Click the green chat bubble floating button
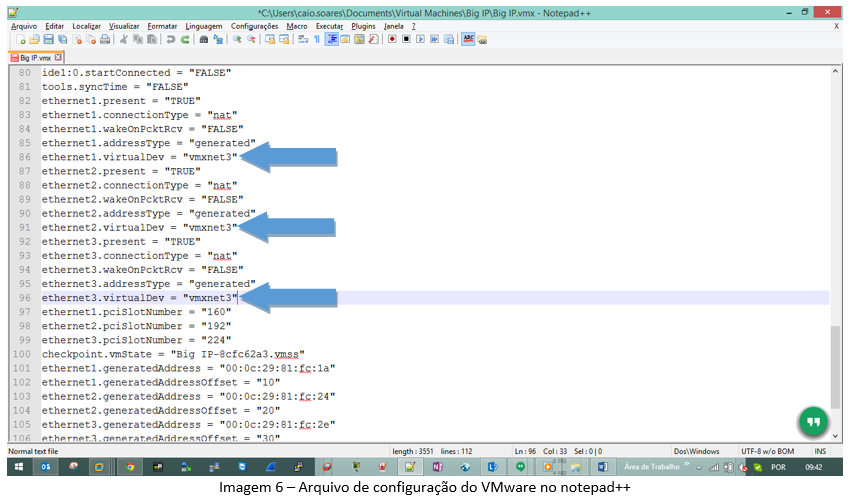 pos(813,422)
